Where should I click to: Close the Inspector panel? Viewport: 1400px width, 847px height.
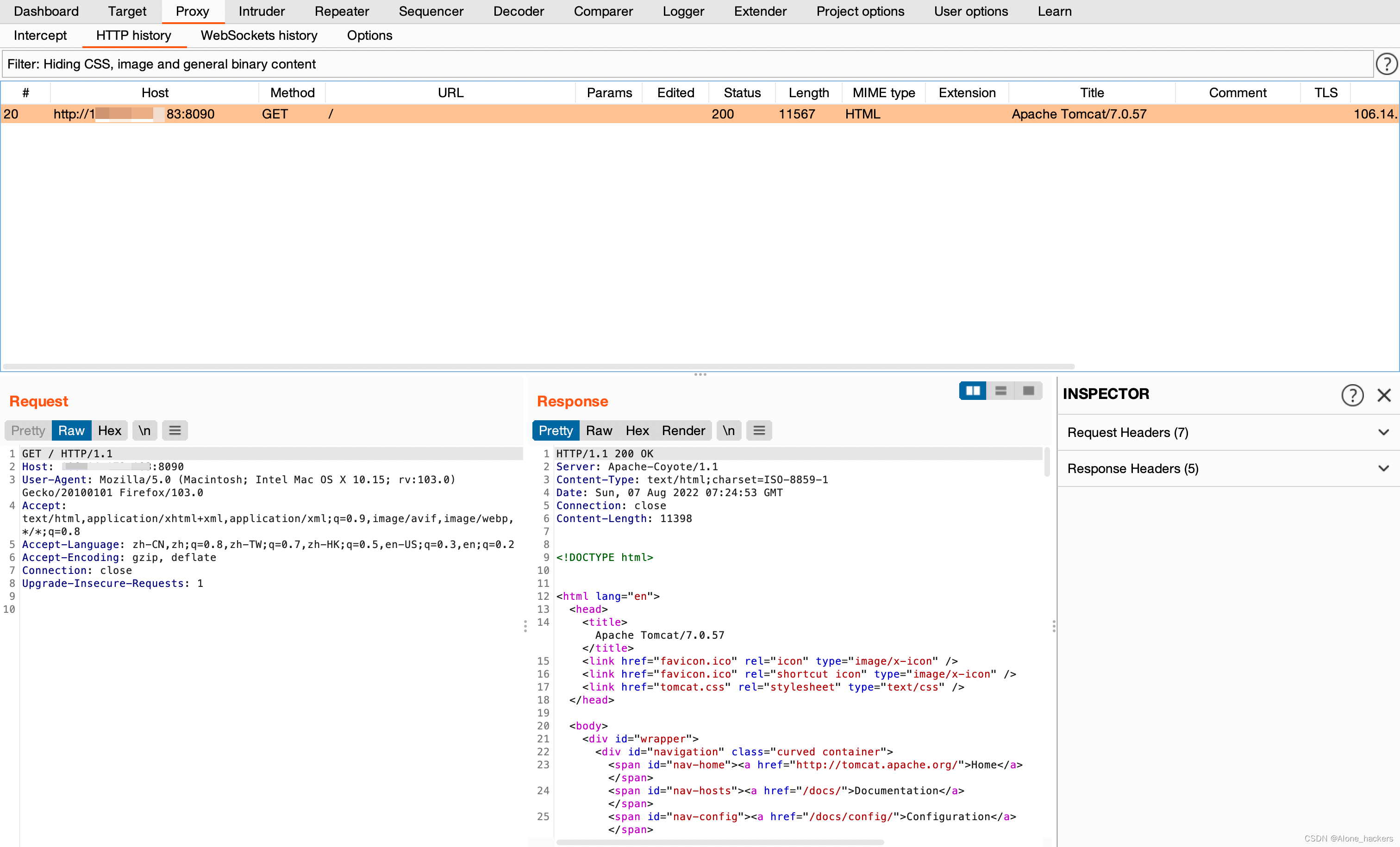[1384, 395]
